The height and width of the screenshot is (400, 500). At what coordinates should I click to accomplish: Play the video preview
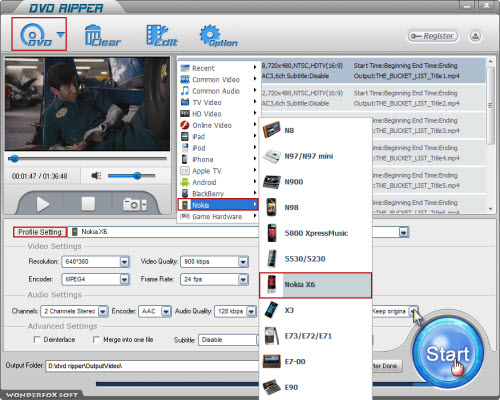(43, 204)
